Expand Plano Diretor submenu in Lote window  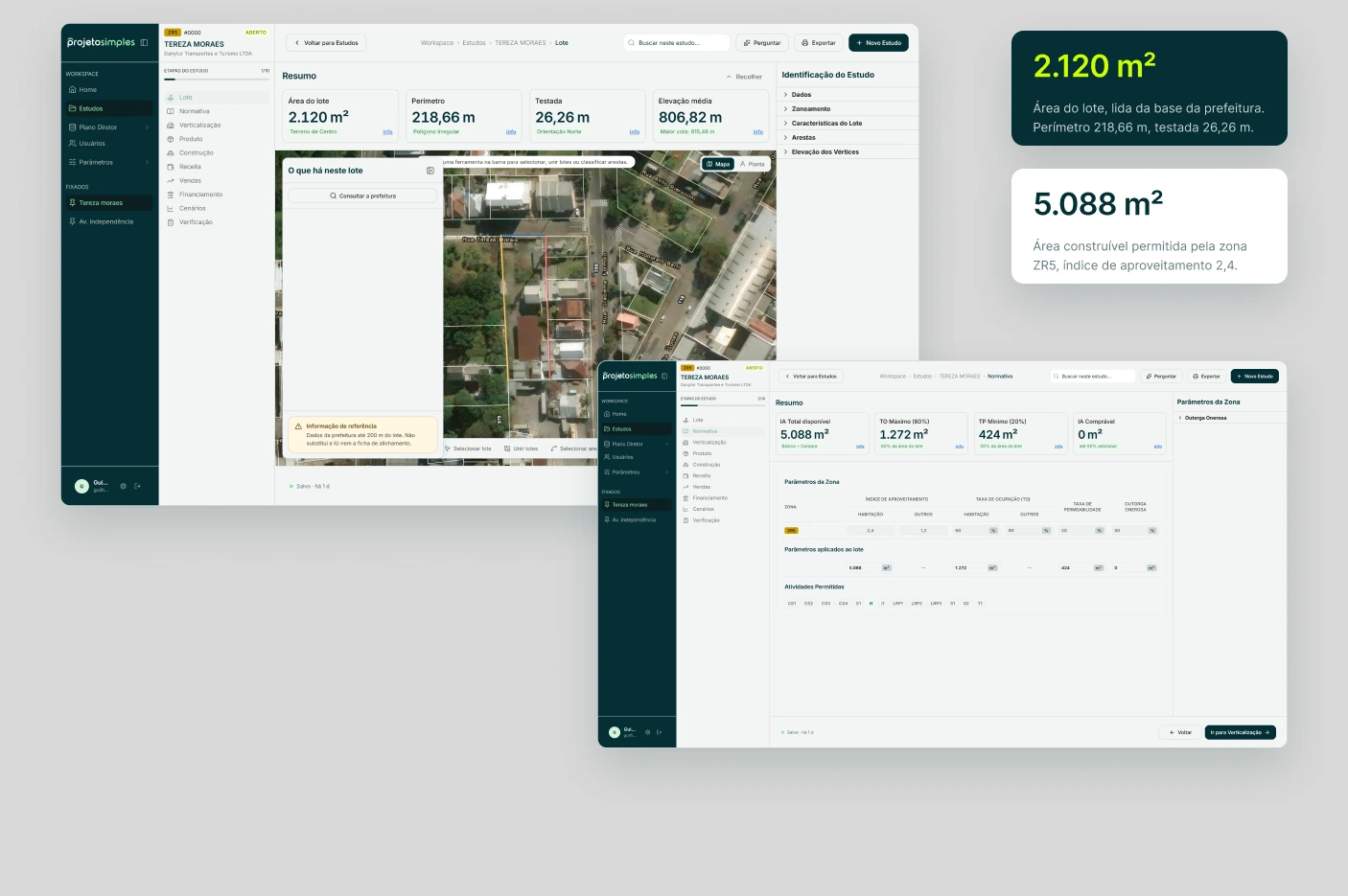[x=108, y=127]
